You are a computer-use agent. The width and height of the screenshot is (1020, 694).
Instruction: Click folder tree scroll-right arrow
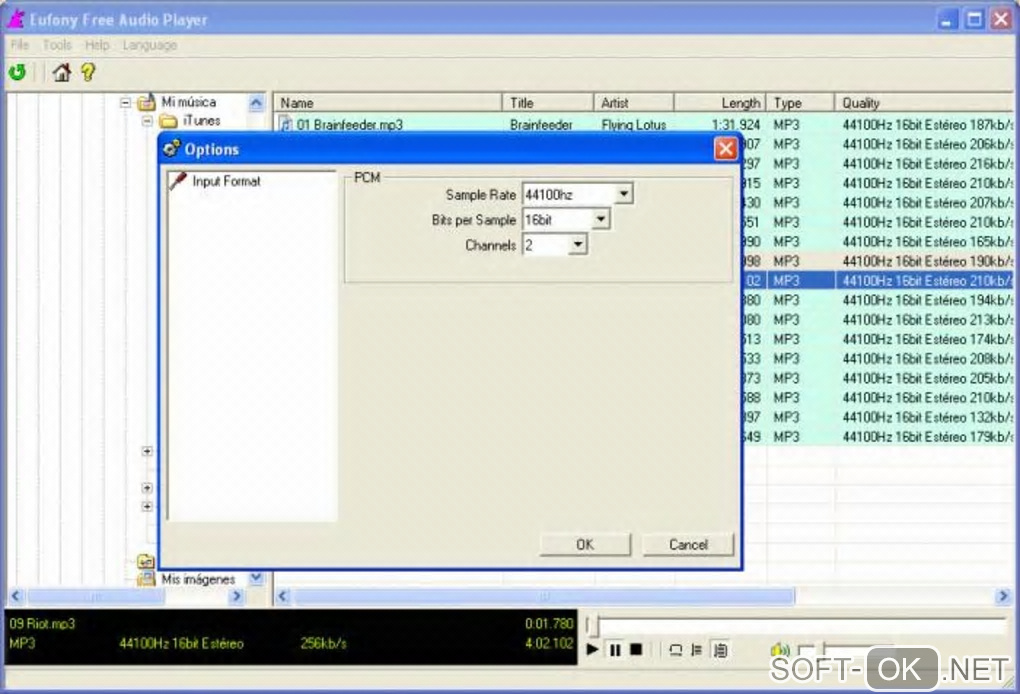(x=237, y=596)
